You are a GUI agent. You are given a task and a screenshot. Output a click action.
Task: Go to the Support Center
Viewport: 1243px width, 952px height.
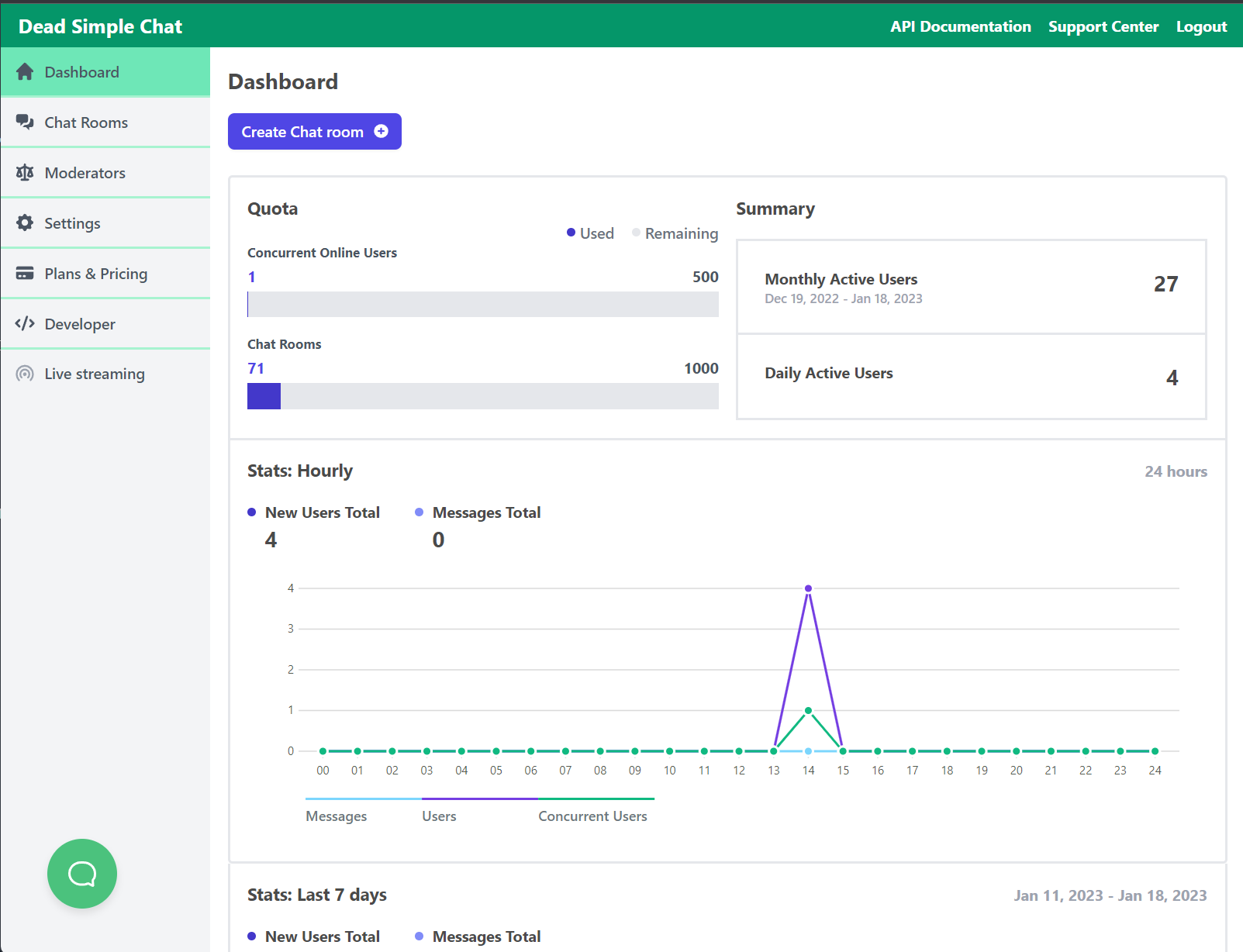[1103, 26]
